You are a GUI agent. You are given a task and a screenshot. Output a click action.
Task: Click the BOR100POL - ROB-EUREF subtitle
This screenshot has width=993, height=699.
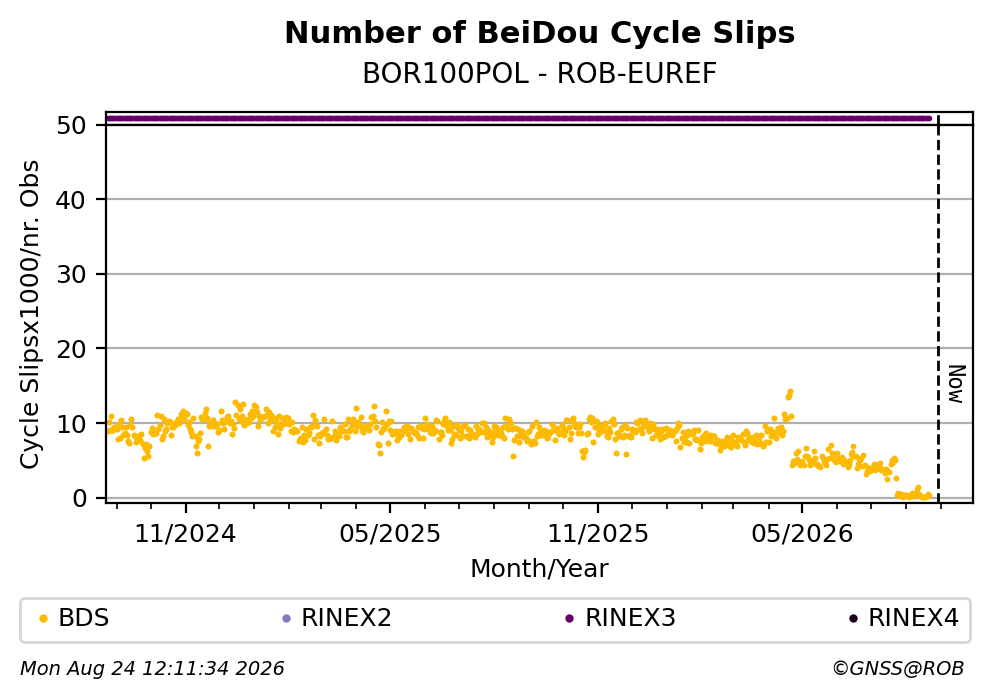[x=540, y=74]
